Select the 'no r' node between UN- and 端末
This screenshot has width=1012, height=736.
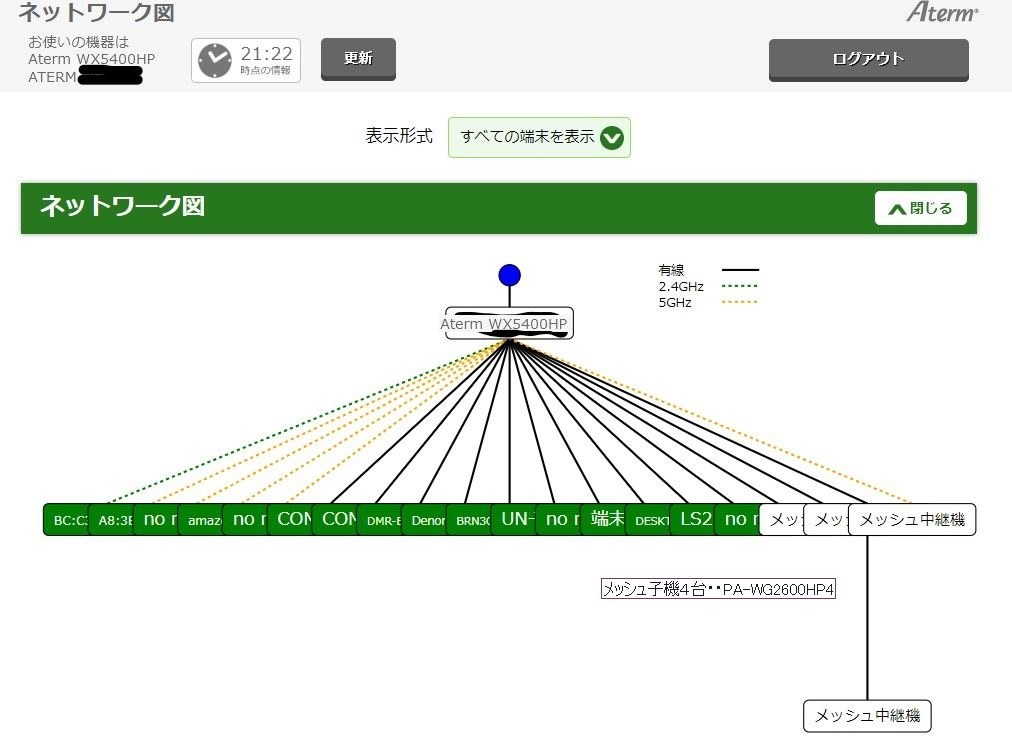[558, 520]
